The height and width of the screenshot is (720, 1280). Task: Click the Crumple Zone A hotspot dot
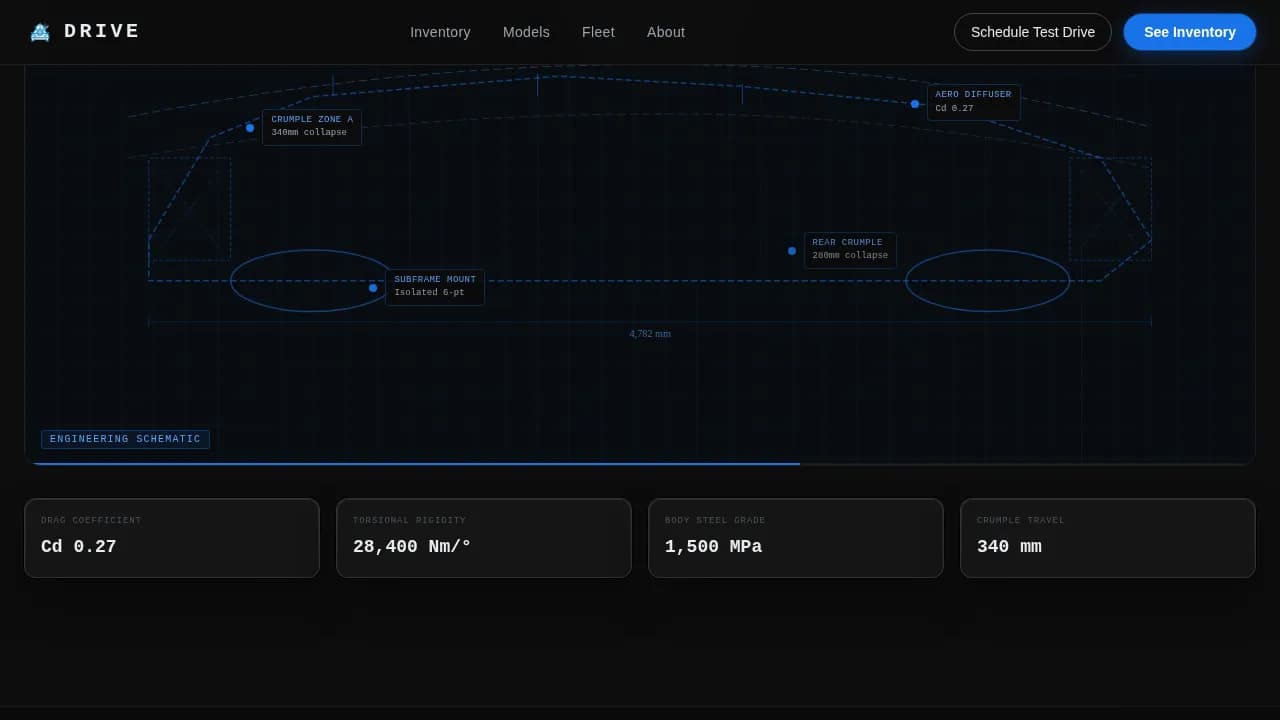pyautogui.click(x=250, y=128)
